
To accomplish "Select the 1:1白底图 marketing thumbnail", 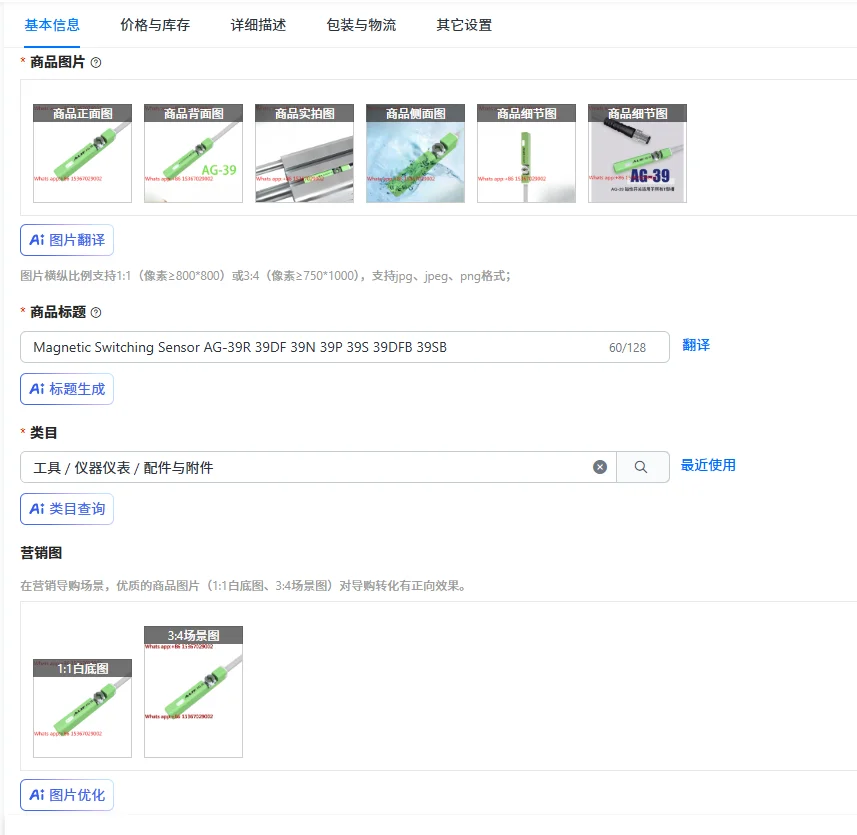I will click(83, 709).
